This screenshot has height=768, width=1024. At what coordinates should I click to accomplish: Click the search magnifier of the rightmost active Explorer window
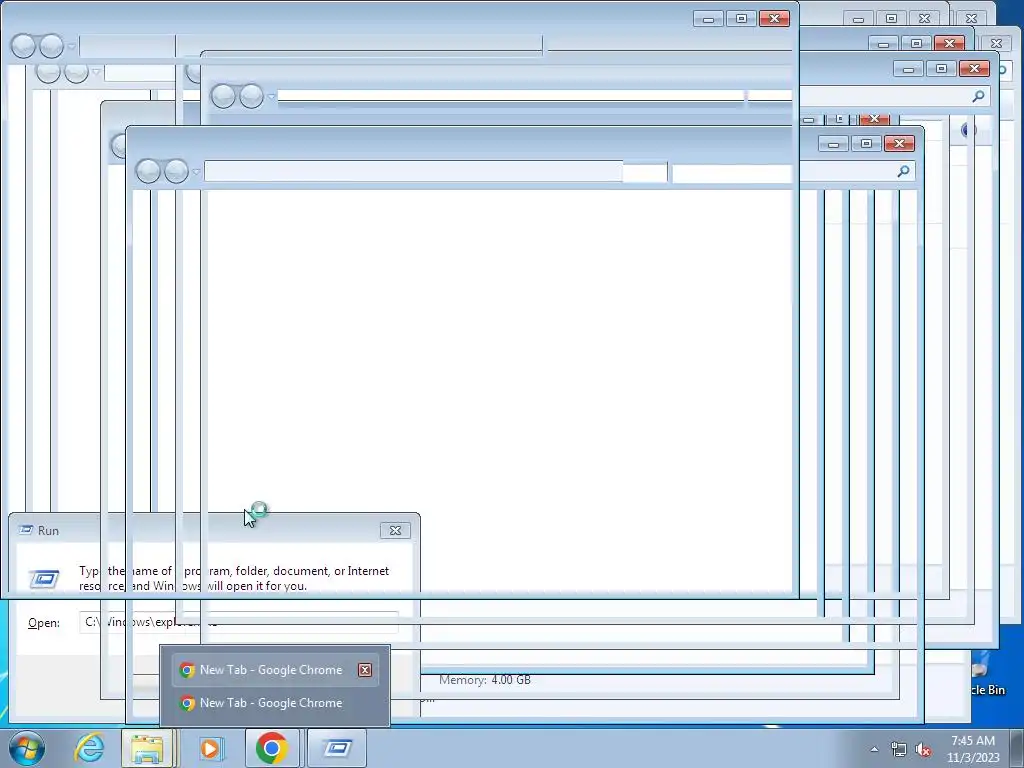978,97
